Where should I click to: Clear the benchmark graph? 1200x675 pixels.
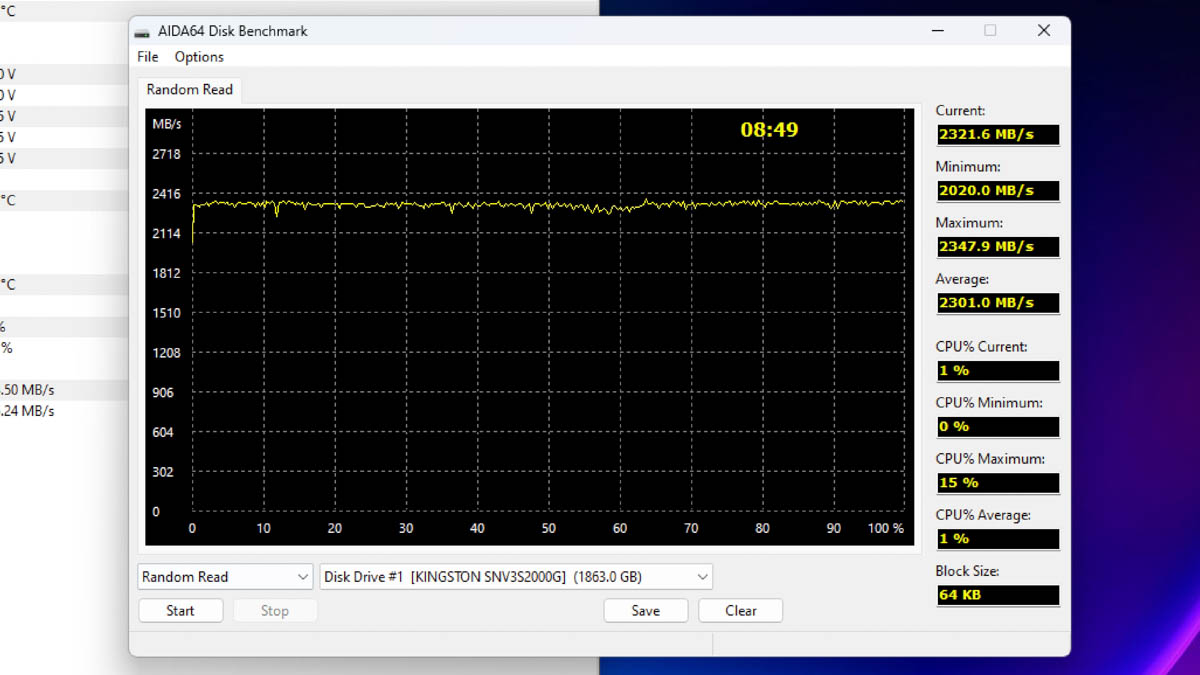point(741,611)
